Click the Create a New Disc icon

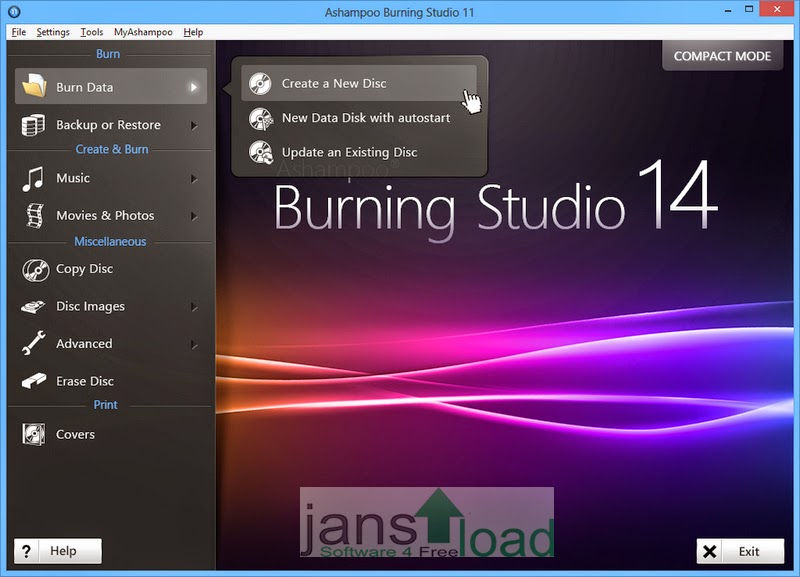tap(260, 84)
